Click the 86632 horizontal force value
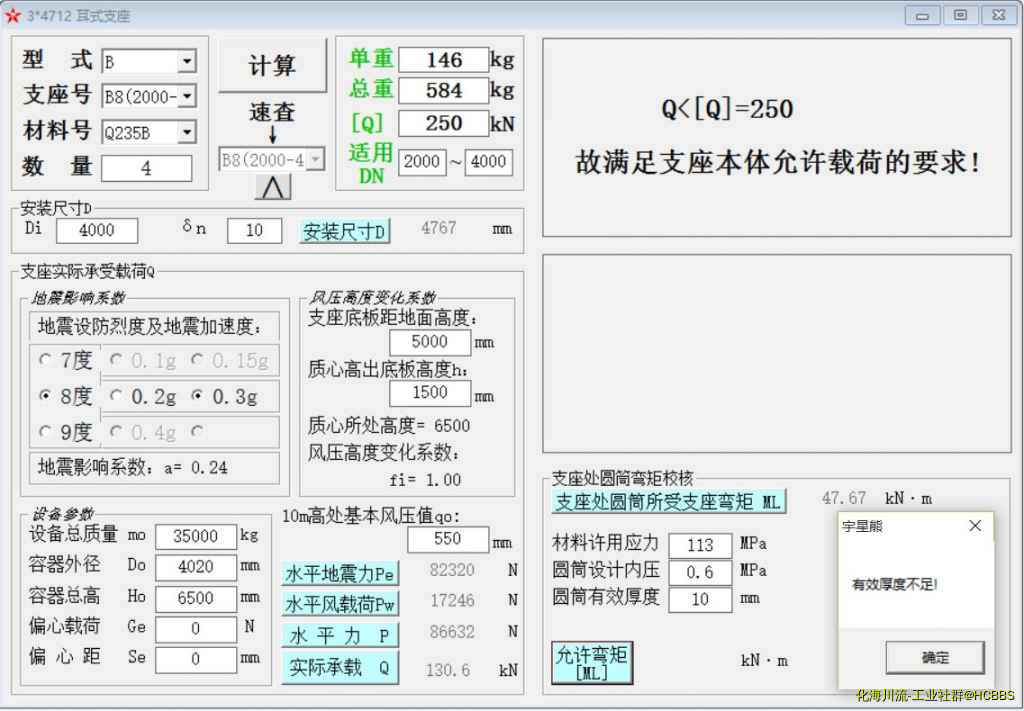Screen dimensions: 1024x711 452,632
